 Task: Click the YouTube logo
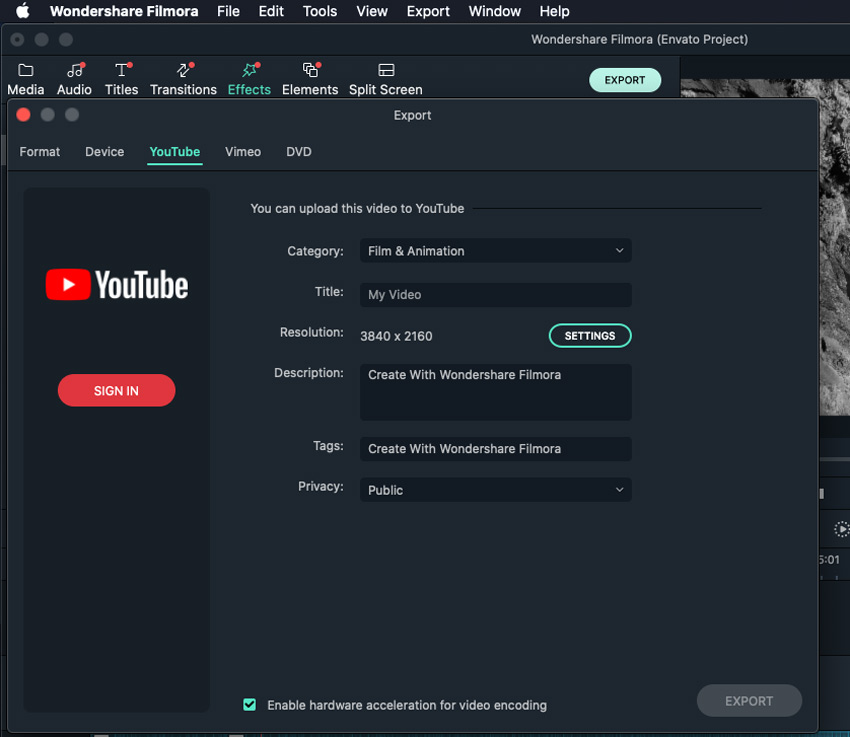[117, 285]
